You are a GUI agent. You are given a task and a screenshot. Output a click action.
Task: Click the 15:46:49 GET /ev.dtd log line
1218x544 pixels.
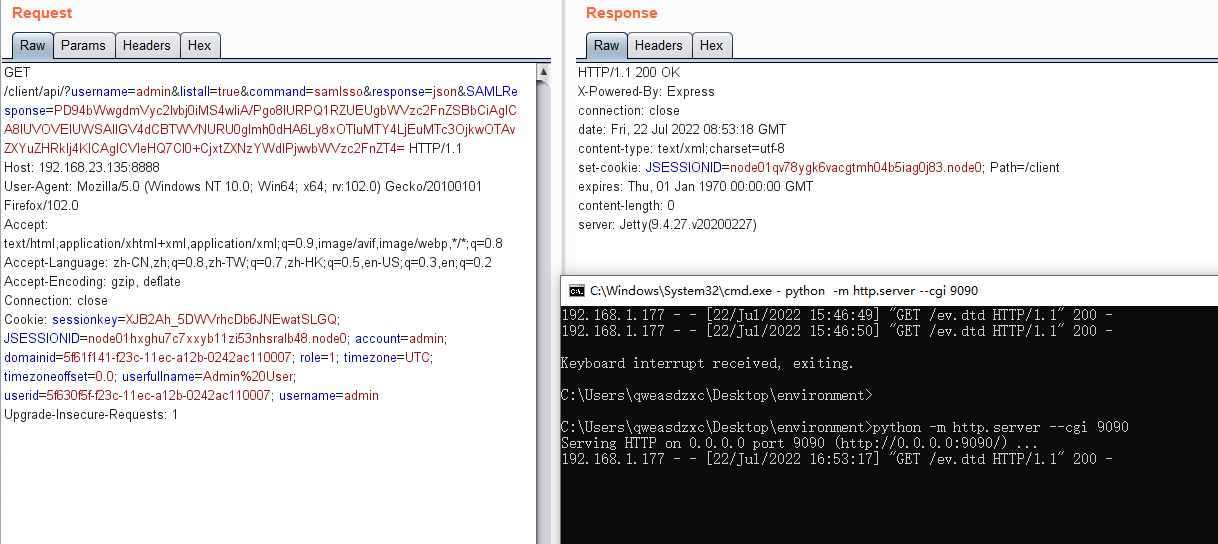coord(836,315)
